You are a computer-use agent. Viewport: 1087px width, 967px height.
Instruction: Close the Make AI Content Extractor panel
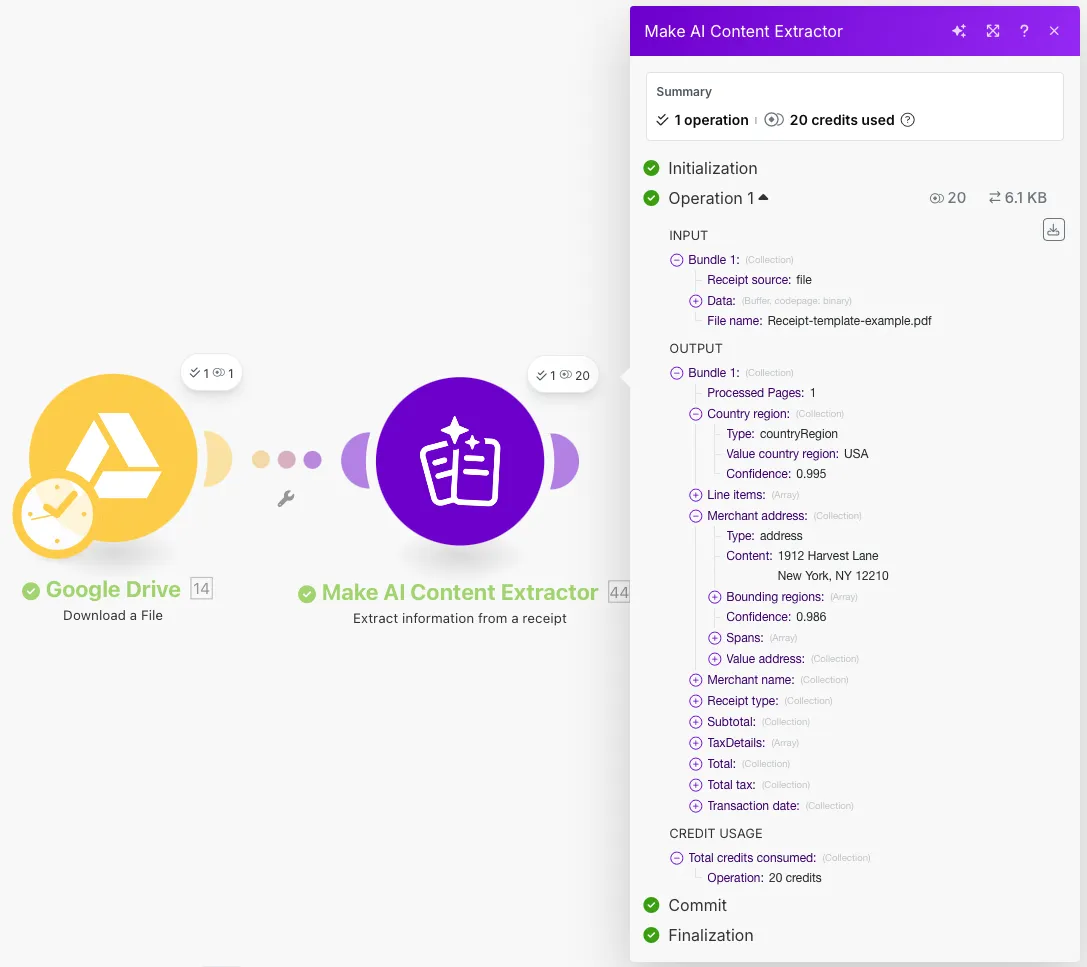click(1054, 31)
